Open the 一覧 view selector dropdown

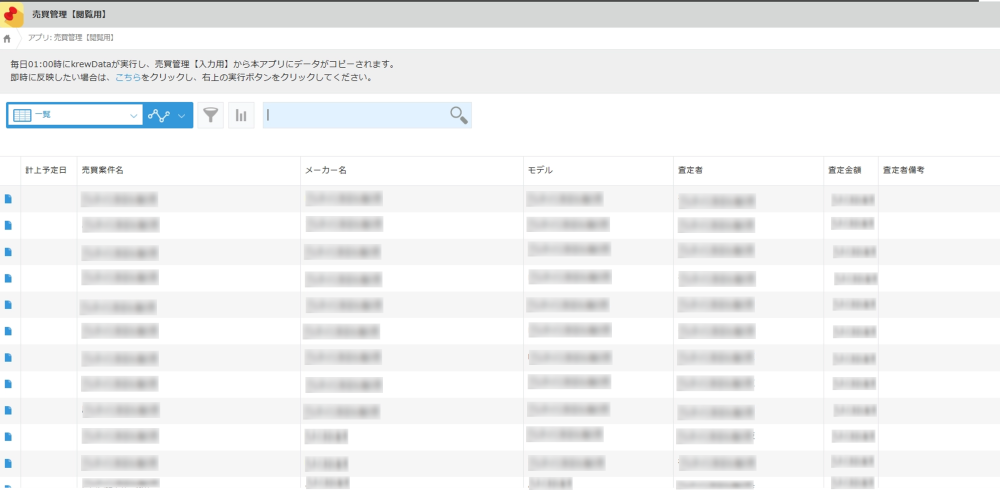(75, 115)
